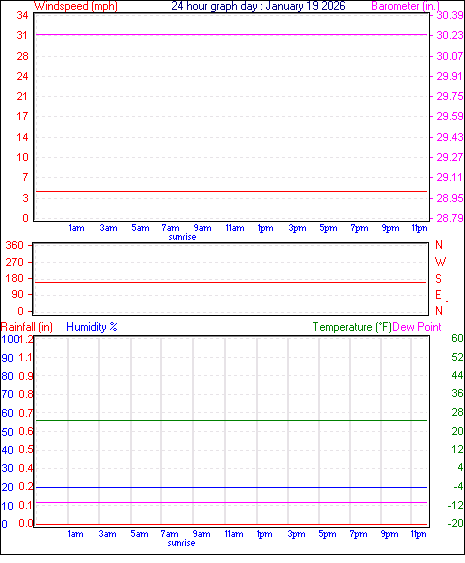Click the 3pm tick on top graph
The height and width of the screenshot is (563, 465).
point(297,228)
